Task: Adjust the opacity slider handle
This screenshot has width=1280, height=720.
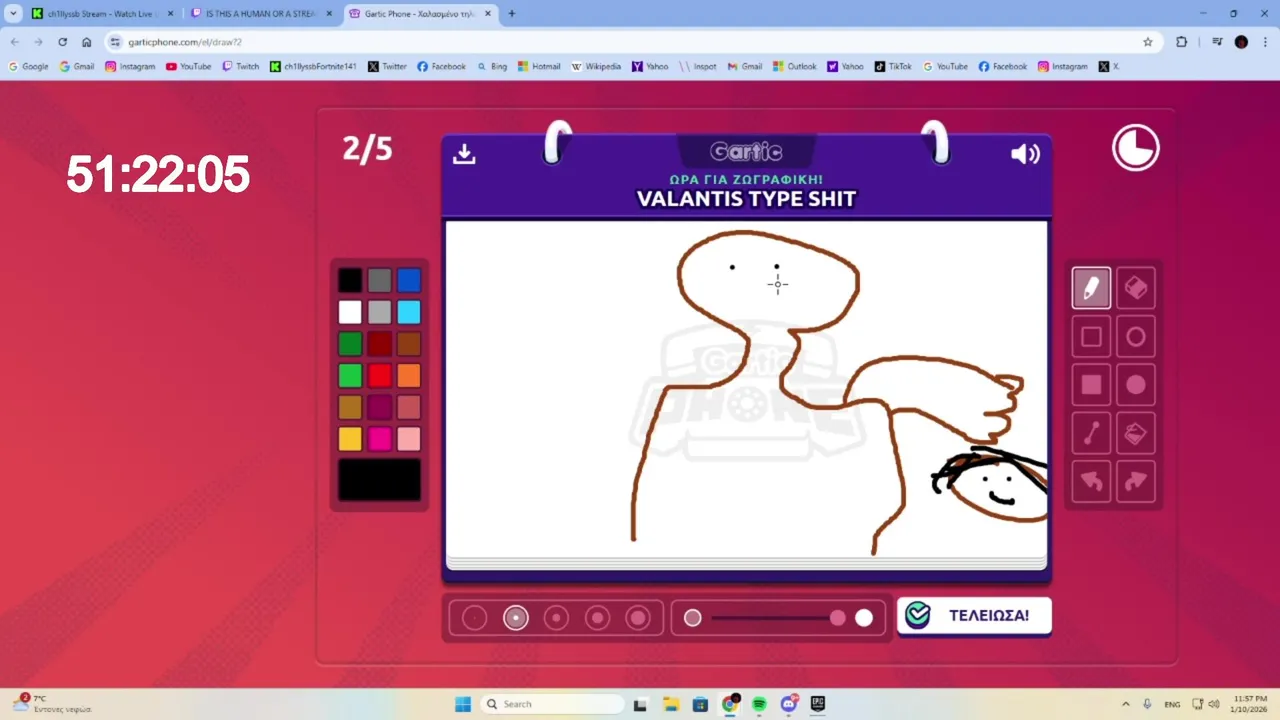Action: [838, 618]
